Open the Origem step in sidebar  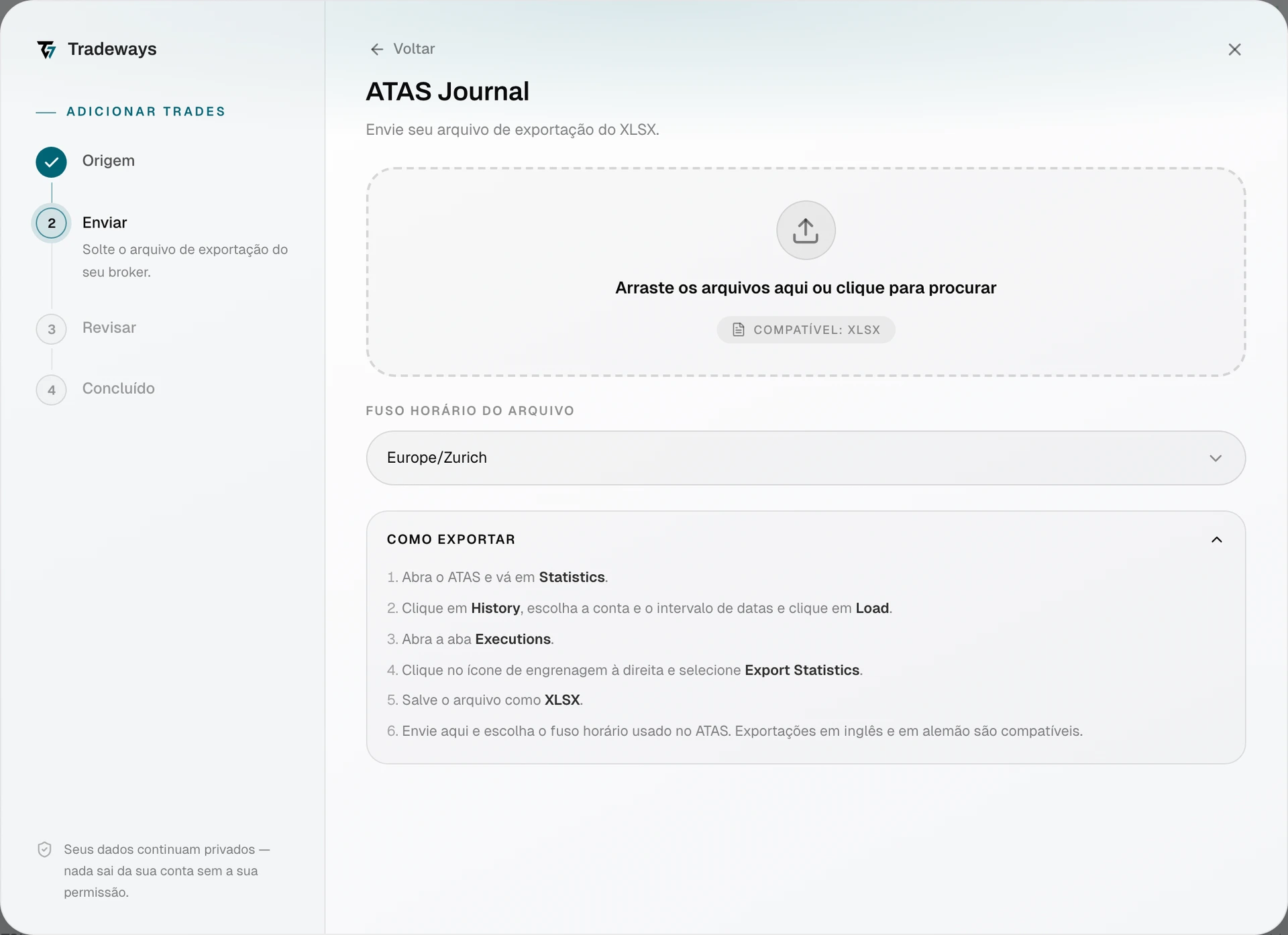coord(109,161)
